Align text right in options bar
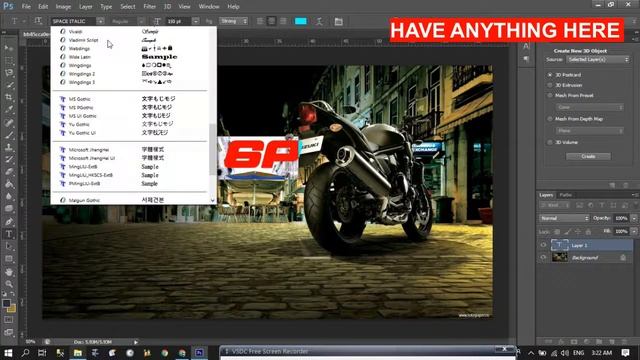 (283, 21)
